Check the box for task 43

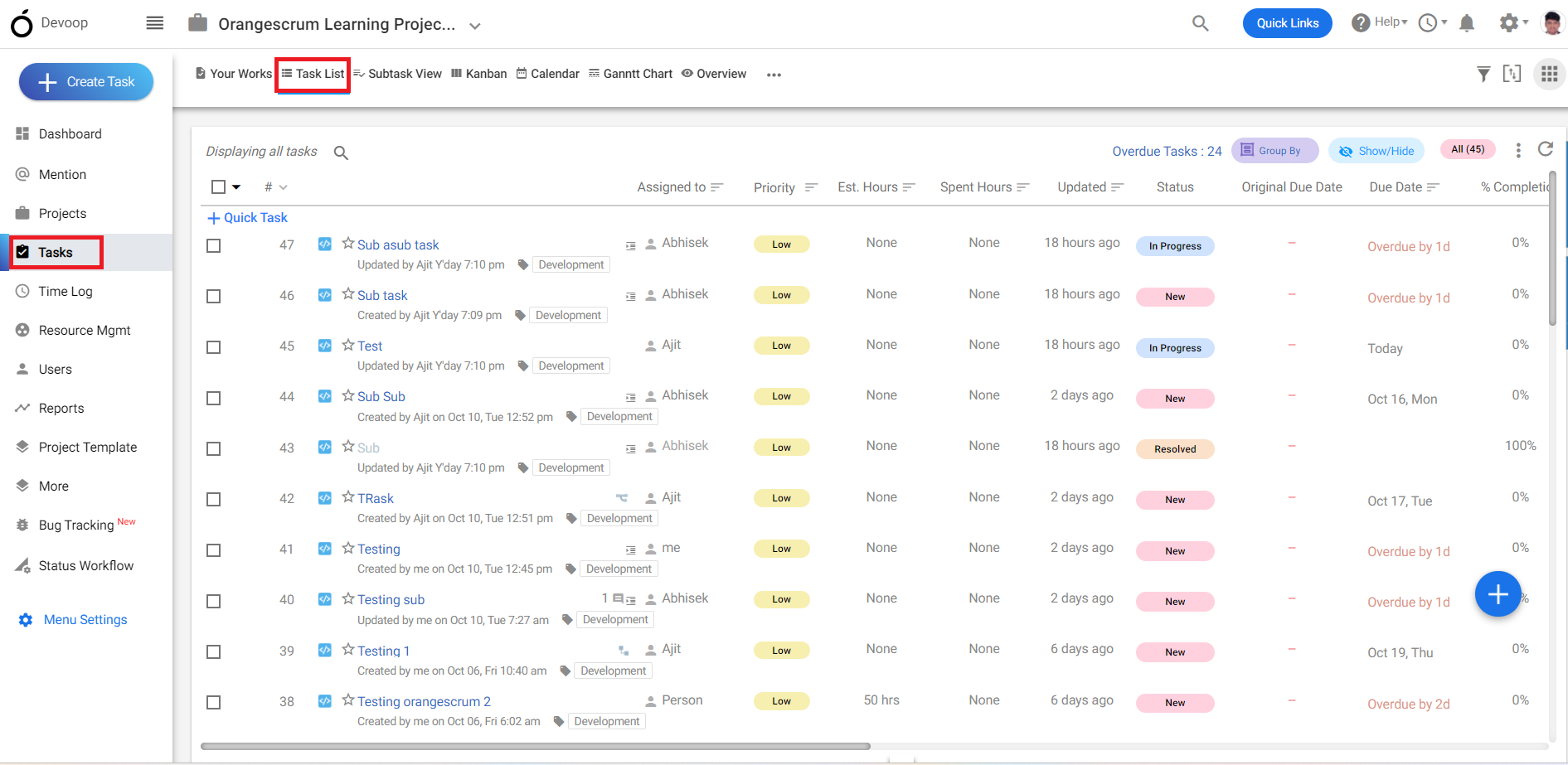click(x=214, y=449)
